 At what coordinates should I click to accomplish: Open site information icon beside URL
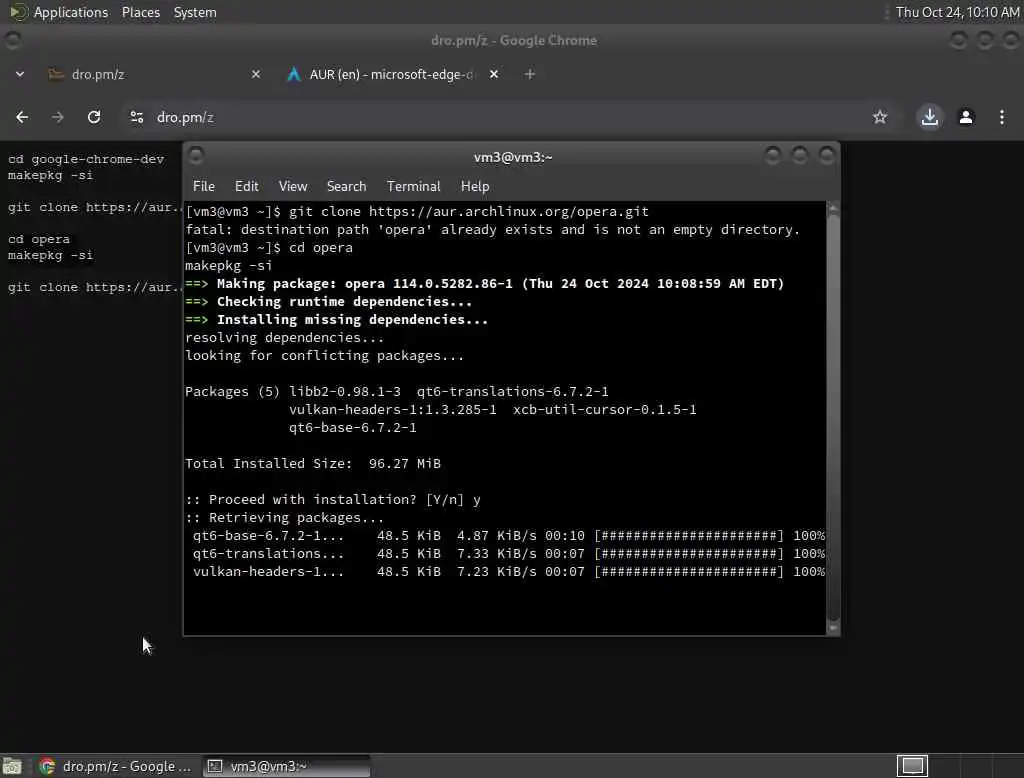point(136,117)
